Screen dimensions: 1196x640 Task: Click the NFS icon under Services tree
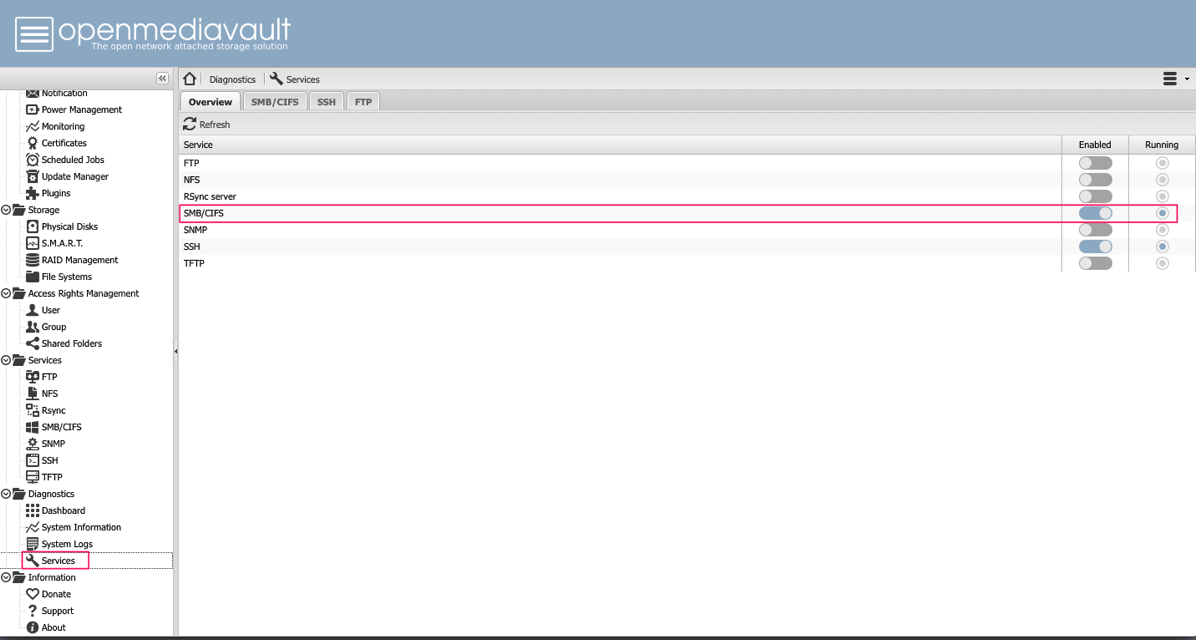click(32, 394)
